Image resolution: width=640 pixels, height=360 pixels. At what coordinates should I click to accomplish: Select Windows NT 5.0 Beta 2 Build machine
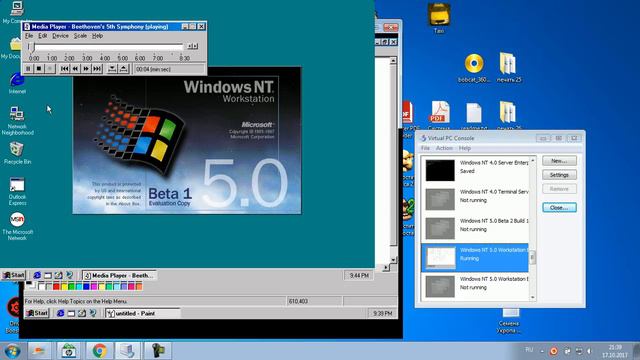(476, 228)
